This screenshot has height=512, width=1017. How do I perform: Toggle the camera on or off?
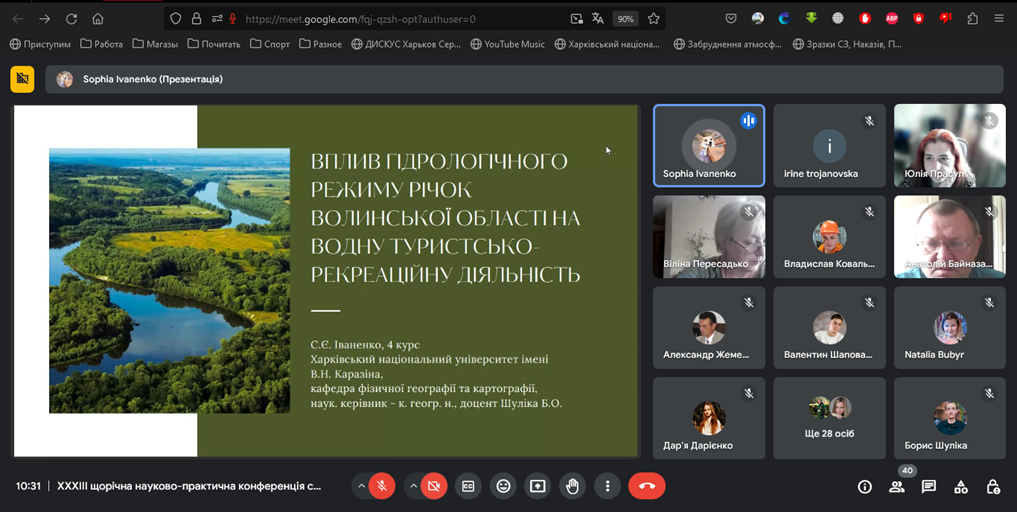[x=433, y=486]
